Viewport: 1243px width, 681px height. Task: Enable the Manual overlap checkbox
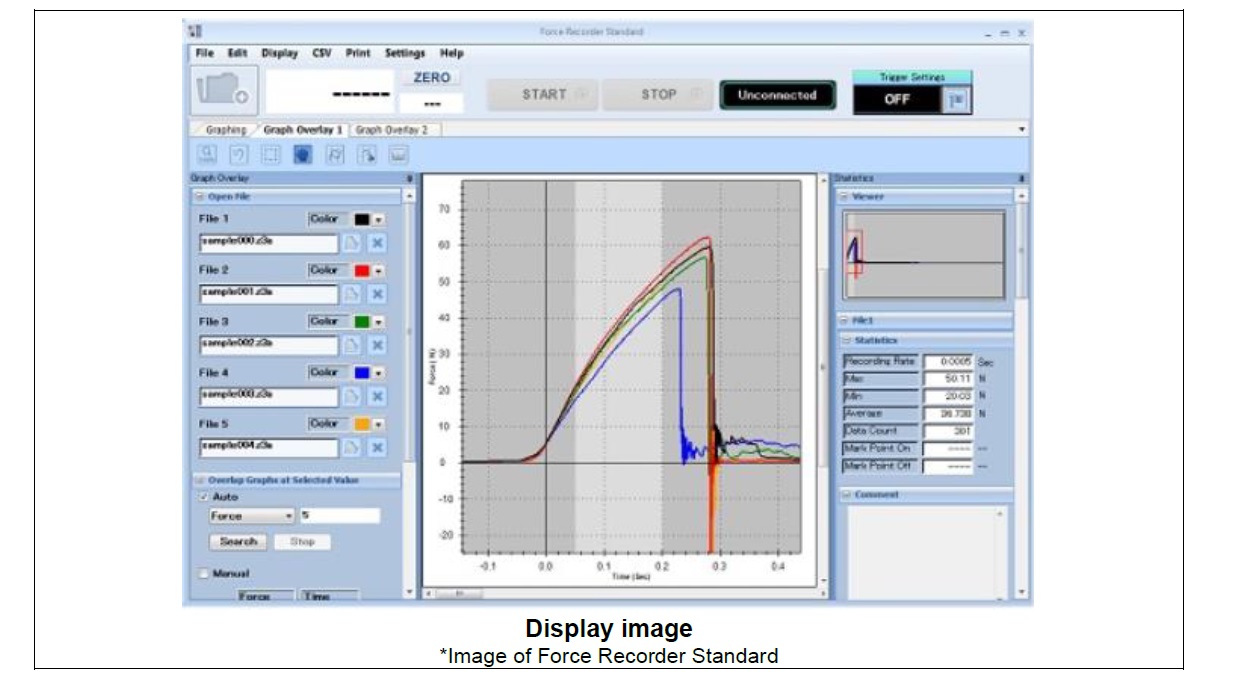(x=204, y=574)
